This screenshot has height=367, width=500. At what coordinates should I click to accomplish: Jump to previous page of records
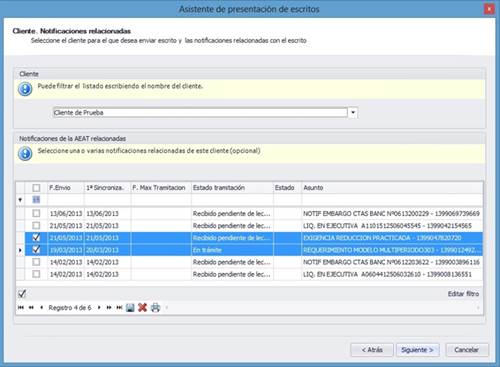tap(31, 307)
